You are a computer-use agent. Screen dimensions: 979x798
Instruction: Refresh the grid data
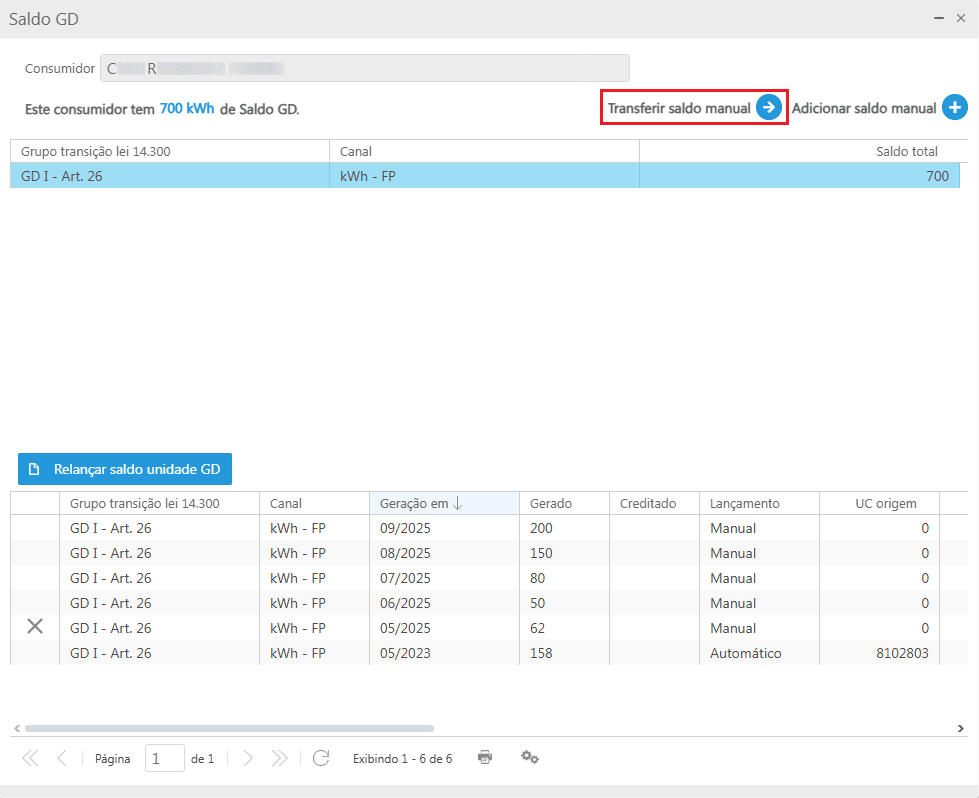(x=321, y=758)
